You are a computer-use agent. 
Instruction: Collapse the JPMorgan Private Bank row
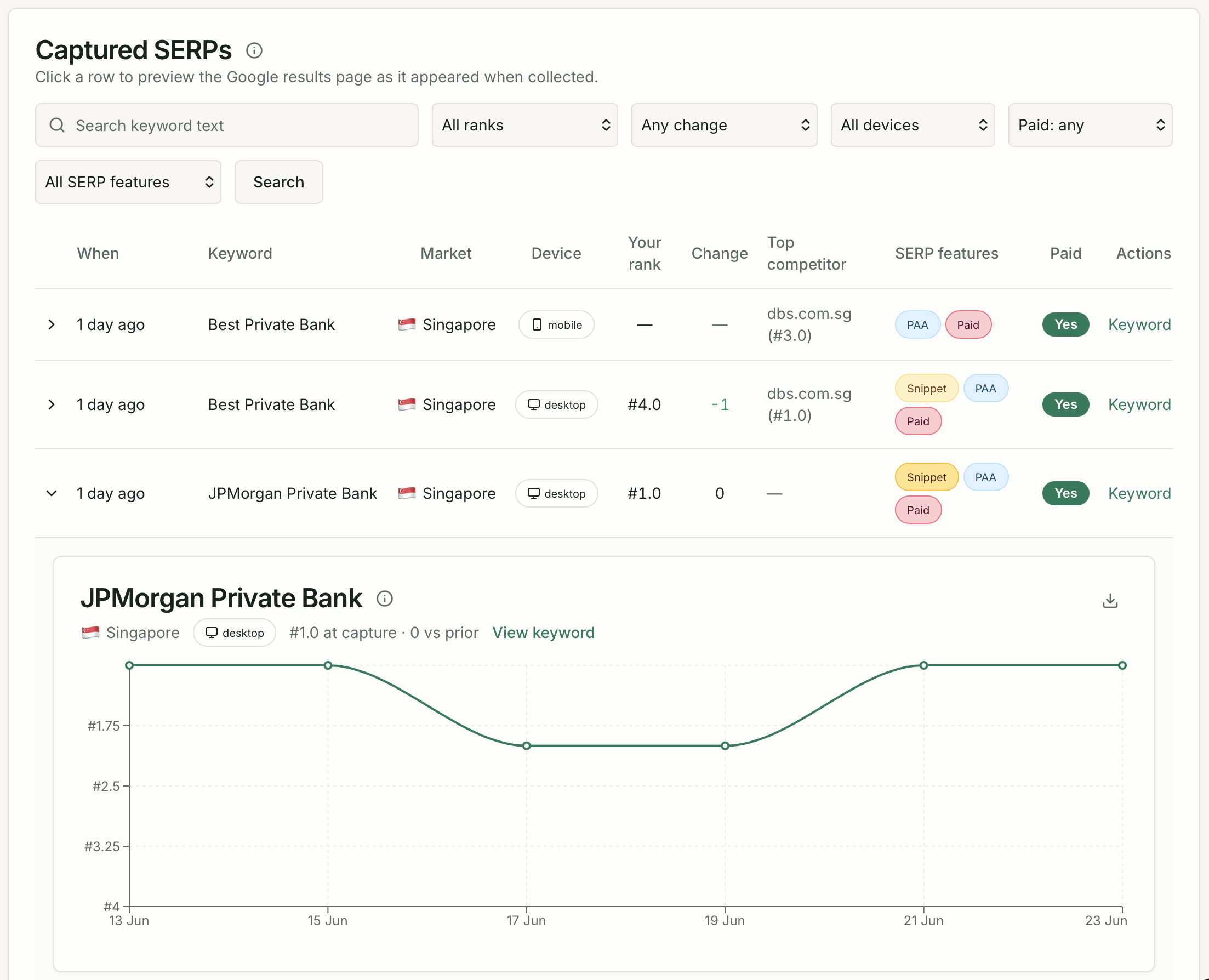click(52, 493)
